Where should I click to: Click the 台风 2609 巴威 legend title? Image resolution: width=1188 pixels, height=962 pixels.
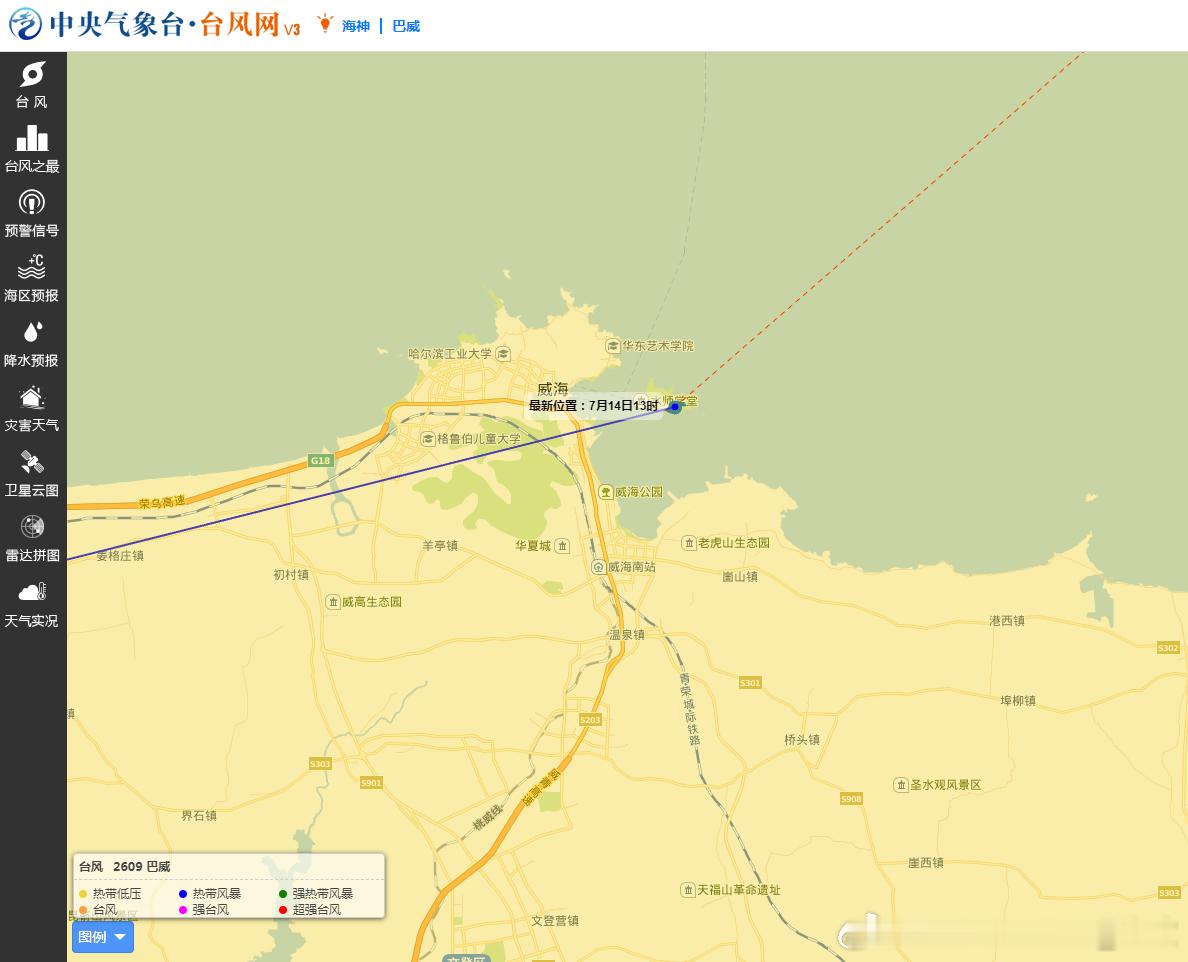point(125,867)
